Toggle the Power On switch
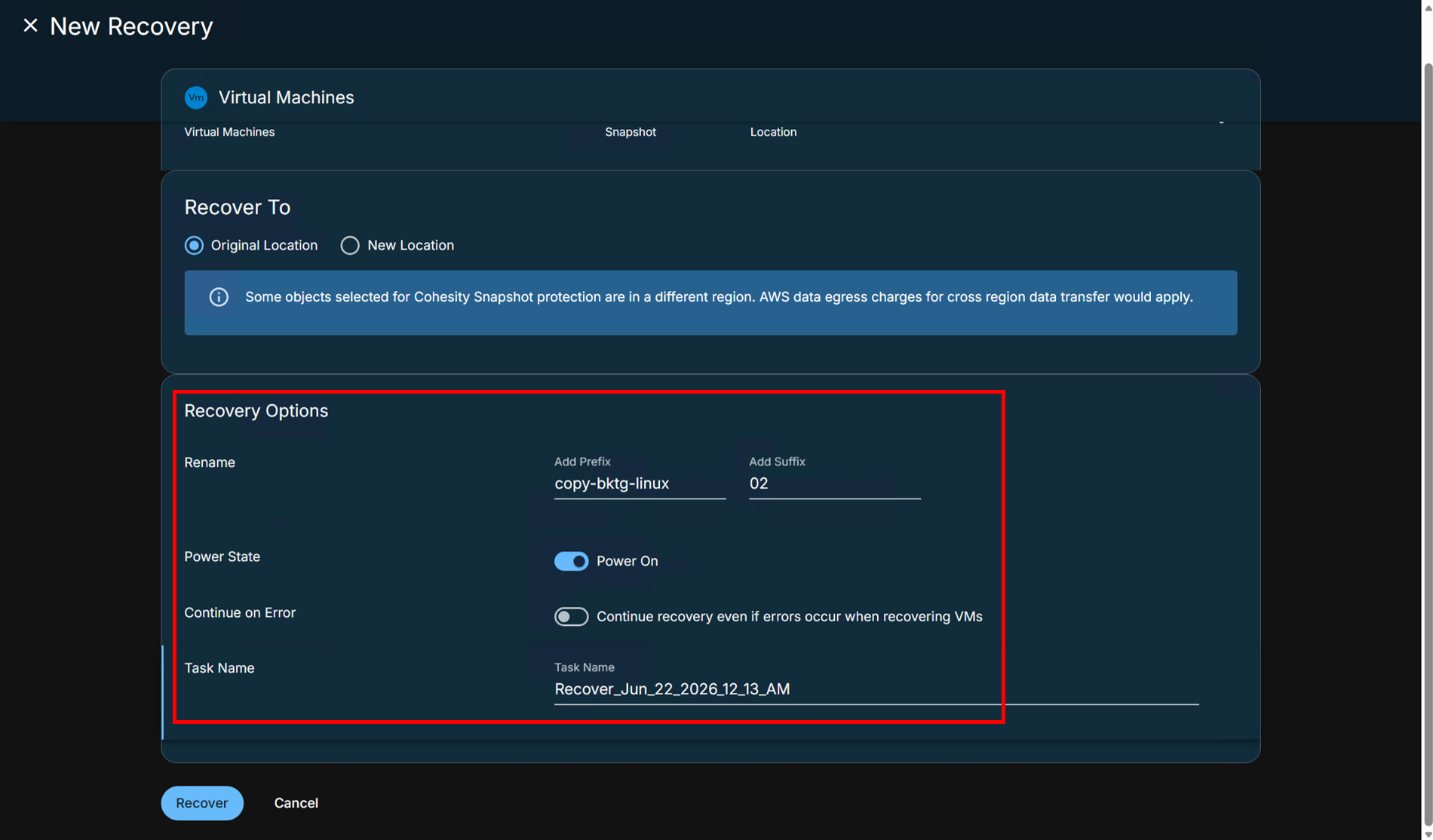 pos(571,561)
